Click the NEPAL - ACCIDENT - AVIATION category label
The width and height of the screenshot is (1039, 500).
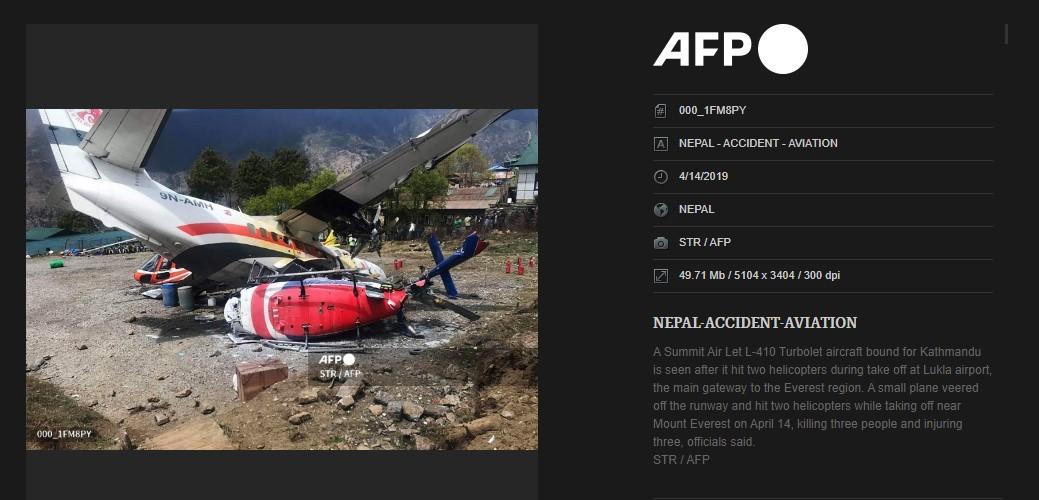[x=758, y=143]
